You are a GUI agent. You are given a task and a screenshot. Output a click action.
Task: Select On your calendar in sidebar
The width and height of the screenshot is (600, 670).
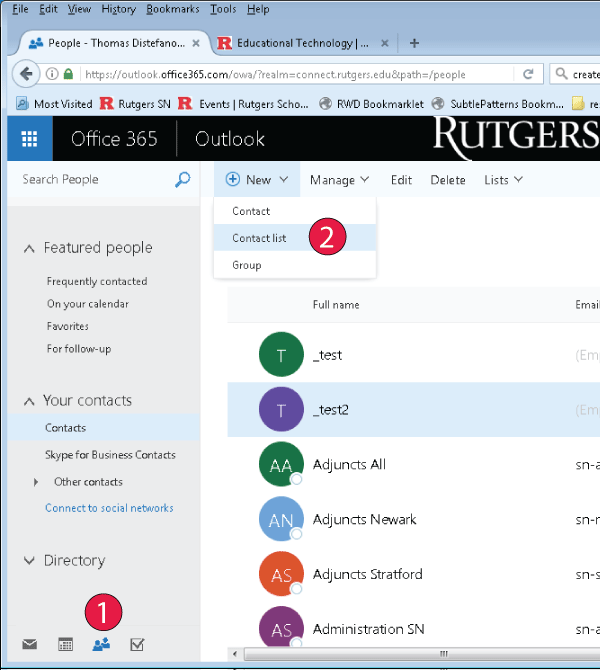coord(88,304)
